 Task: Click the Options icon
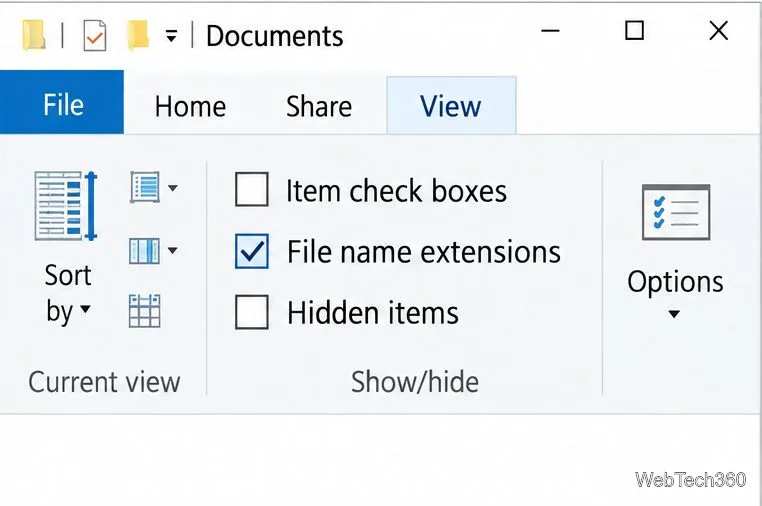point(676,212)
